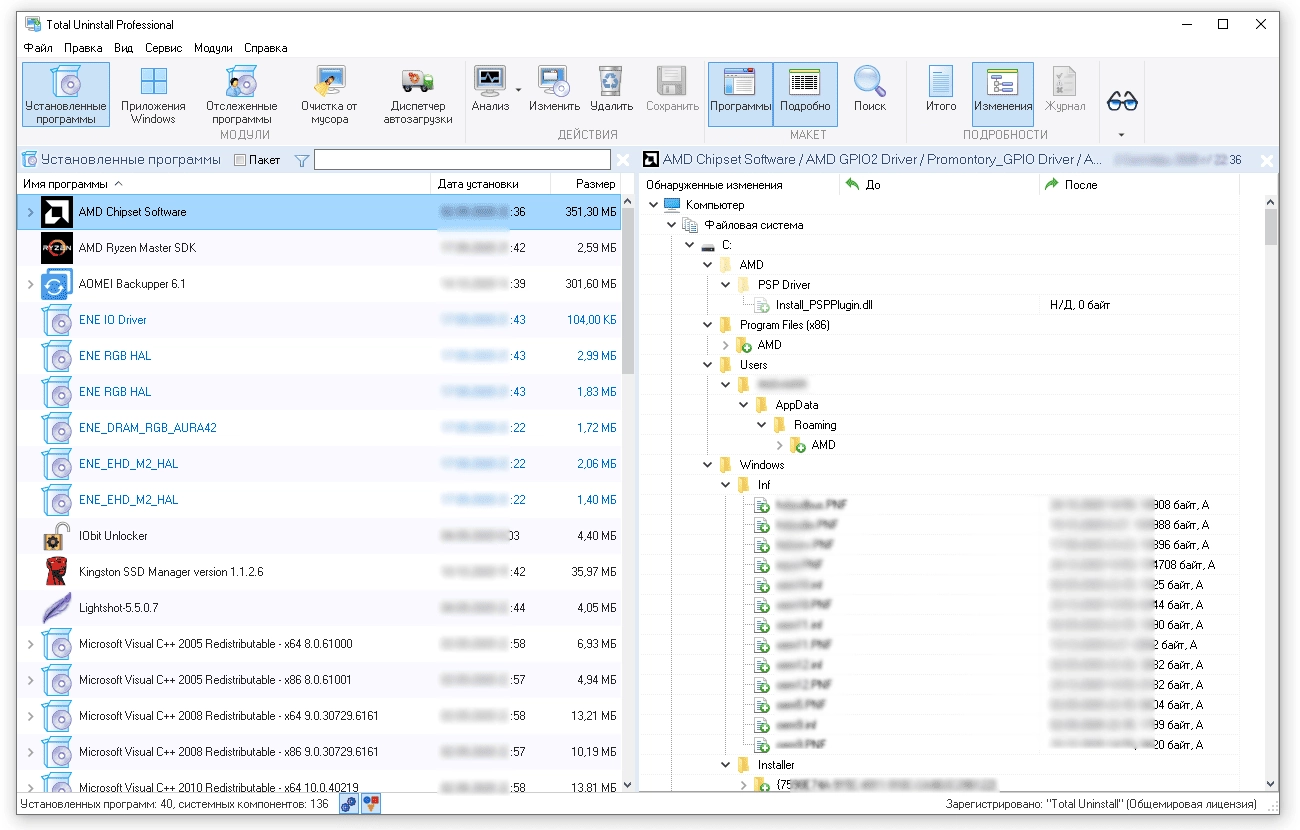Open the Модули menu

tap(213, 48)
